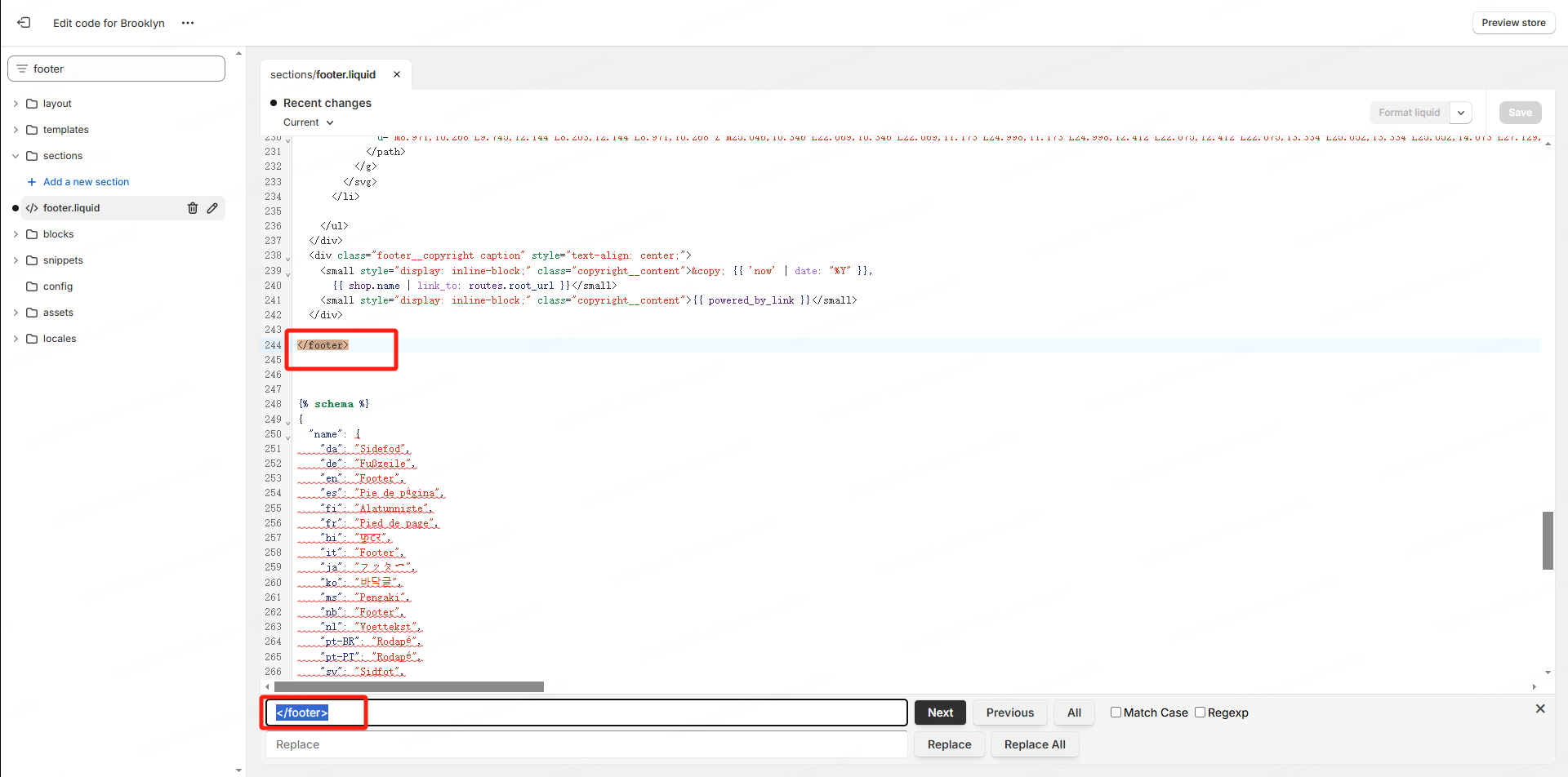Rename footer.liquid using the pencil icon
The width and height of the screenshot is (1568, 777).
[x=212, y=208]
